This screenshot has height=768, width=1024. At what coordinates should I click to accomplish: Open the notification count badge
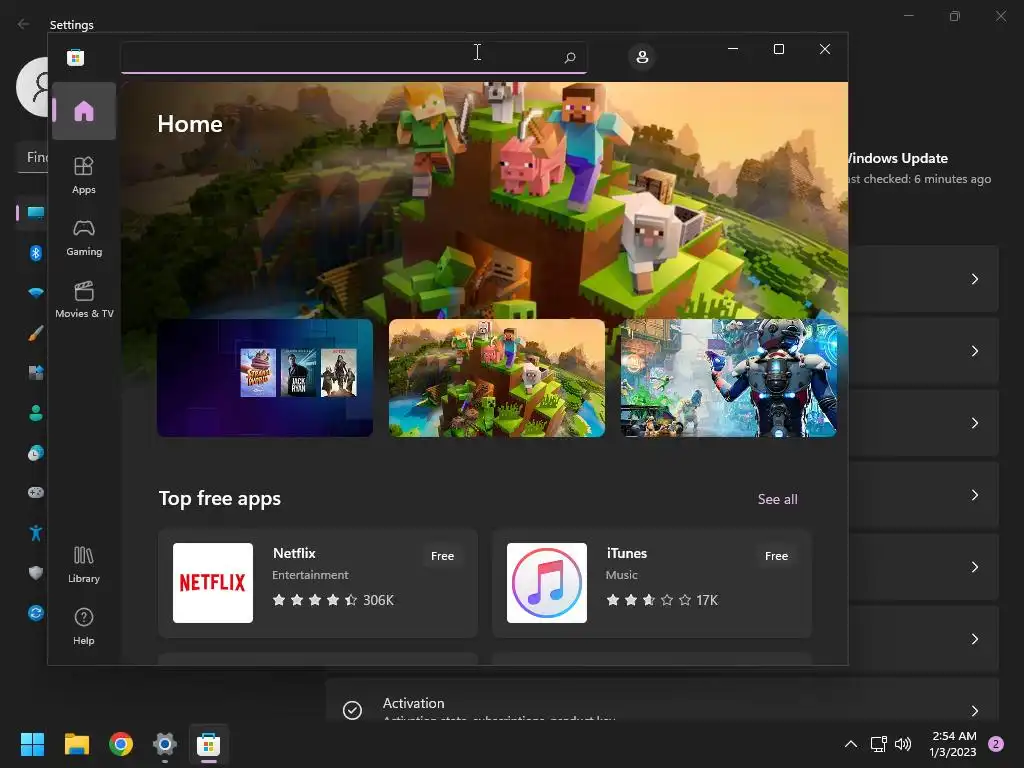(x=996, y=744)
